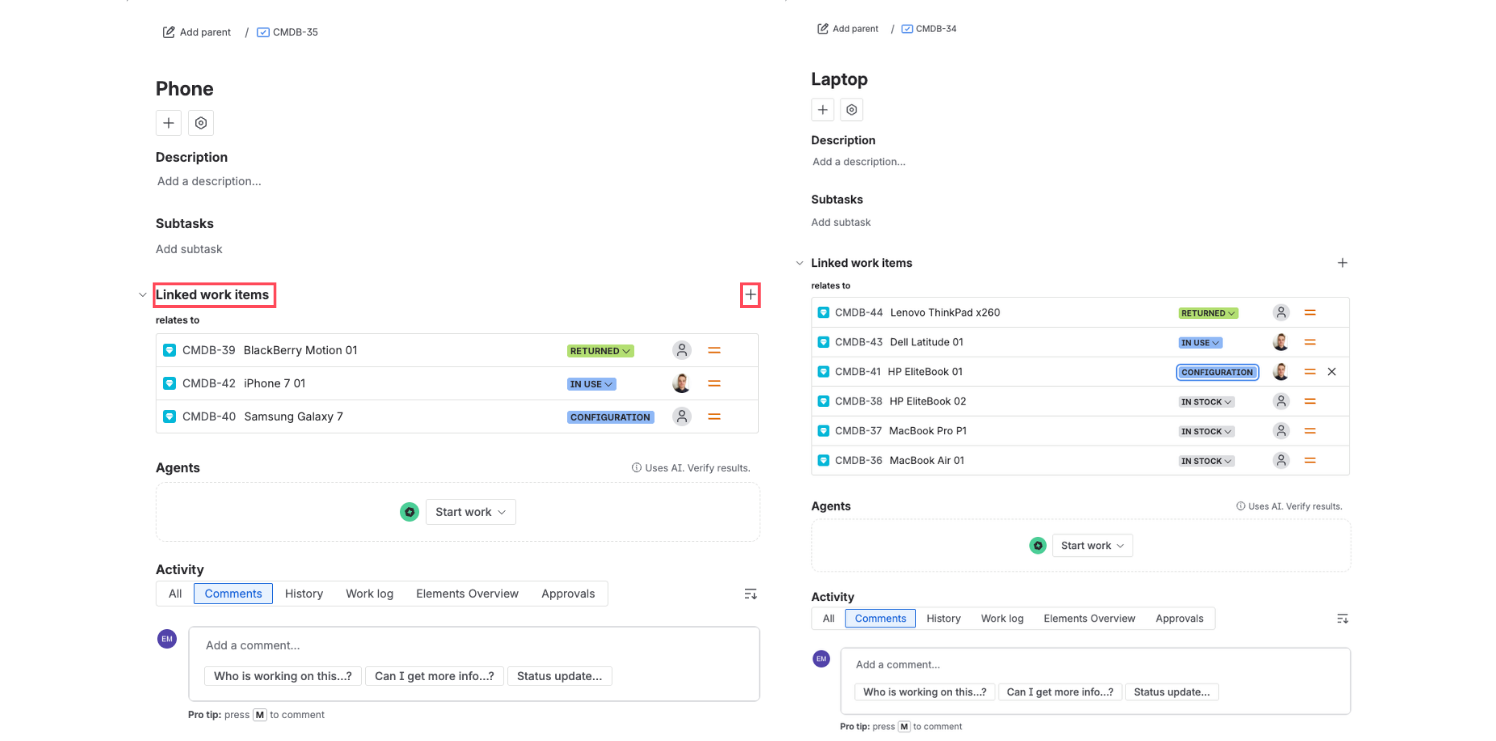
Task: Click CONFIGURATION status for HP EliteBook 01
Action: point(1217,372)
